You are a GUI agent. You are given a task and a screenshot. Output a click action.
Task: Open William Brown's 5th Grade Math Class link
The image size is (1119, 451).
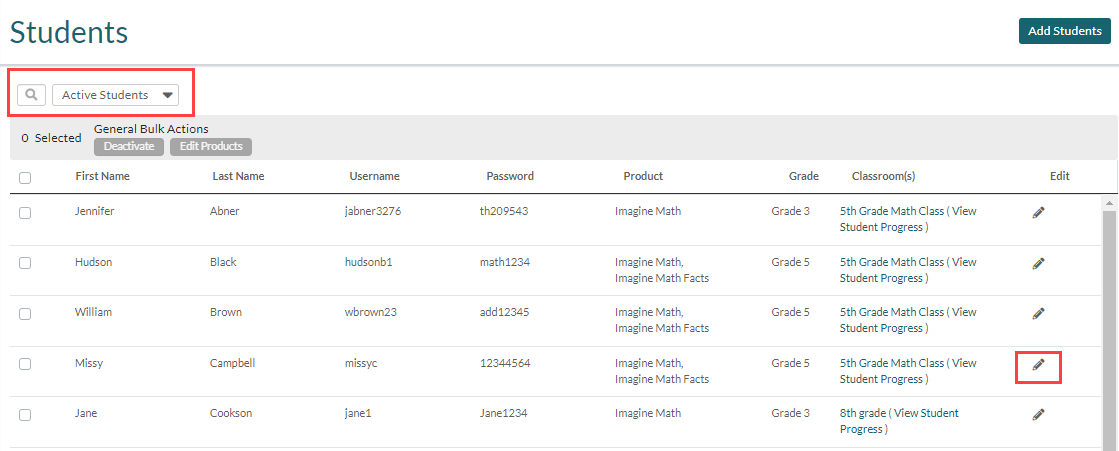891,312
